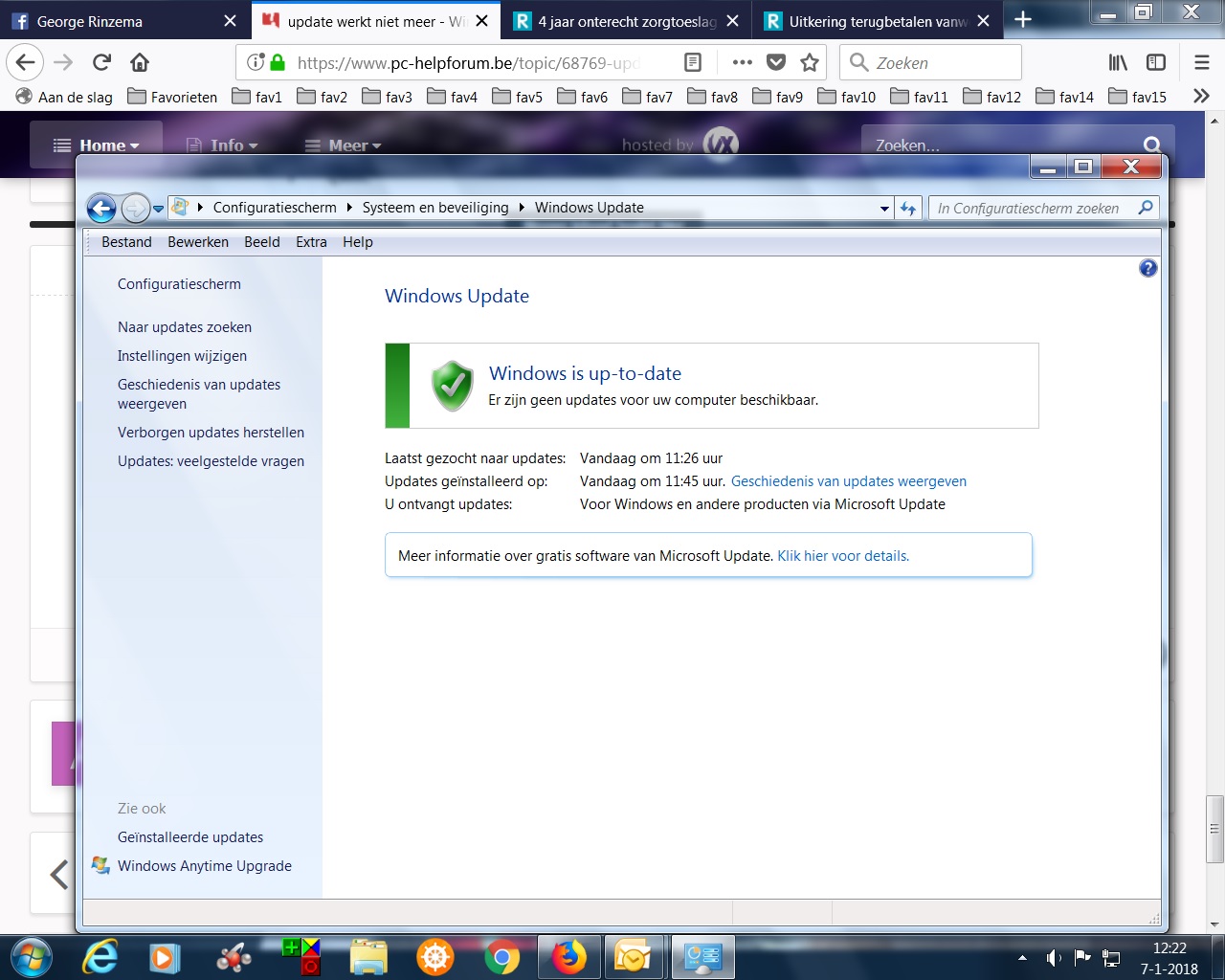Launch Google Chrome from the taskbar

pos(501,957)
